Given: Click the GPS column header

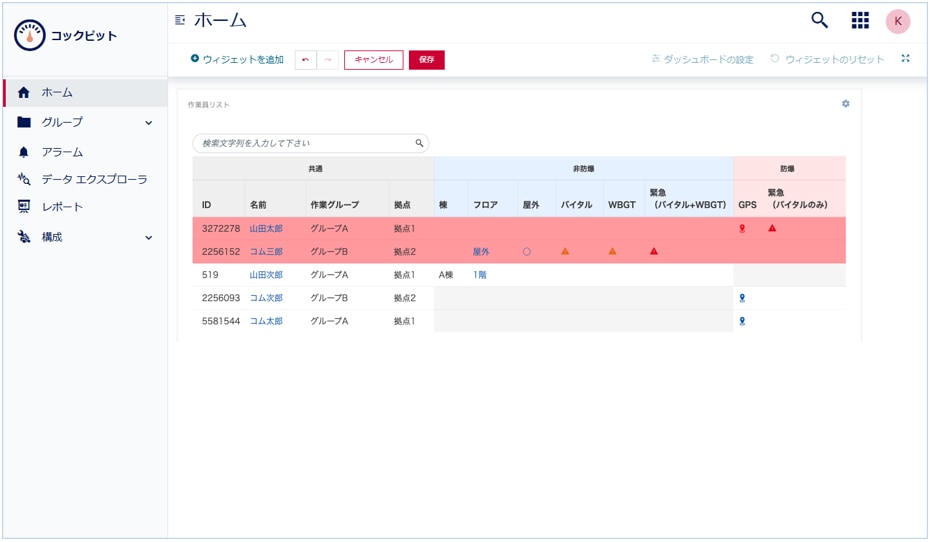Looking at the screenshot, I should click(x=747, y=204).
